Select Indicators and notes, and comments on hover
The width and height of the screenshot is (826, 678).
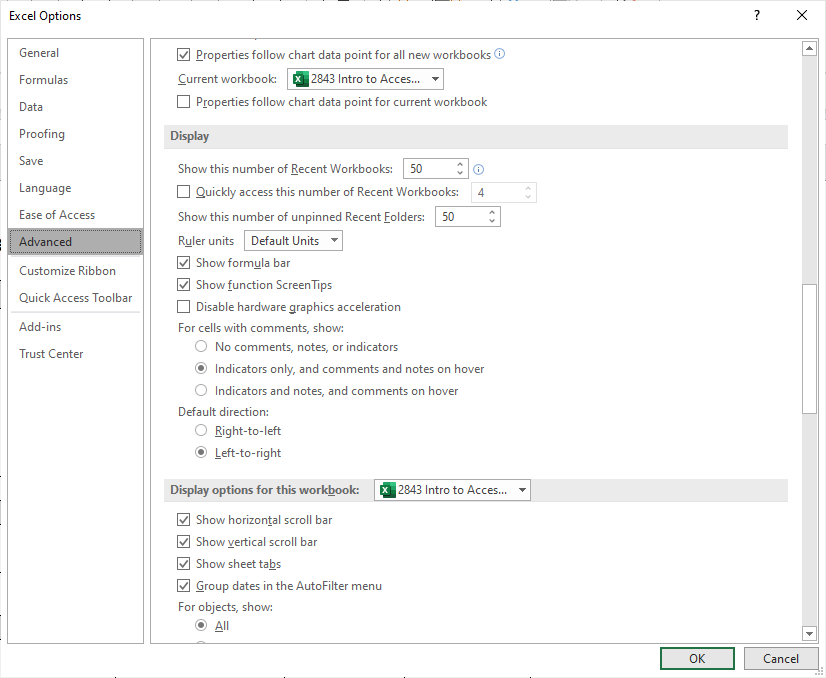[x=200, y=389]
